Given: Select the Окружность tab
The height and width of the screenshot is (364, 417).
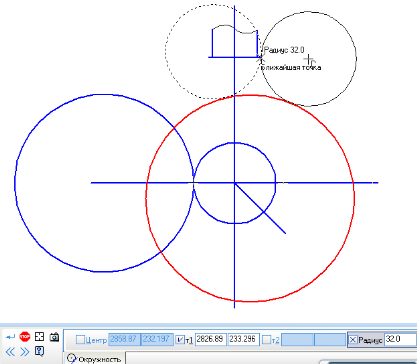Looking at the screenshot, I should (x=94, y=358).
